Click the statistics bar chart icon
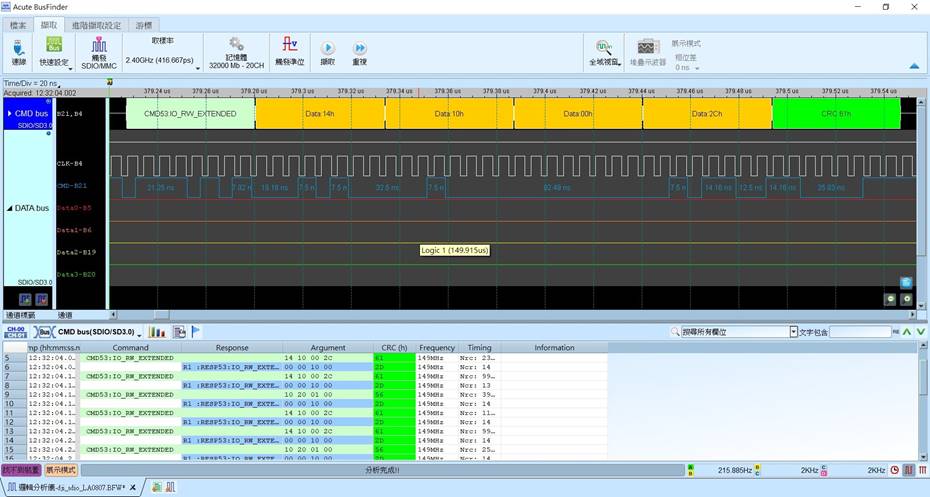This screenshot has width=930, height=497. pos(157,331)
